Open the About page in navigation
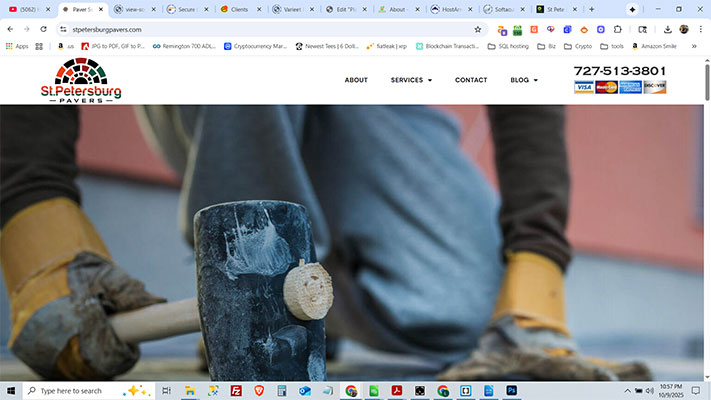711x400 pixels. tap(356, 80)
